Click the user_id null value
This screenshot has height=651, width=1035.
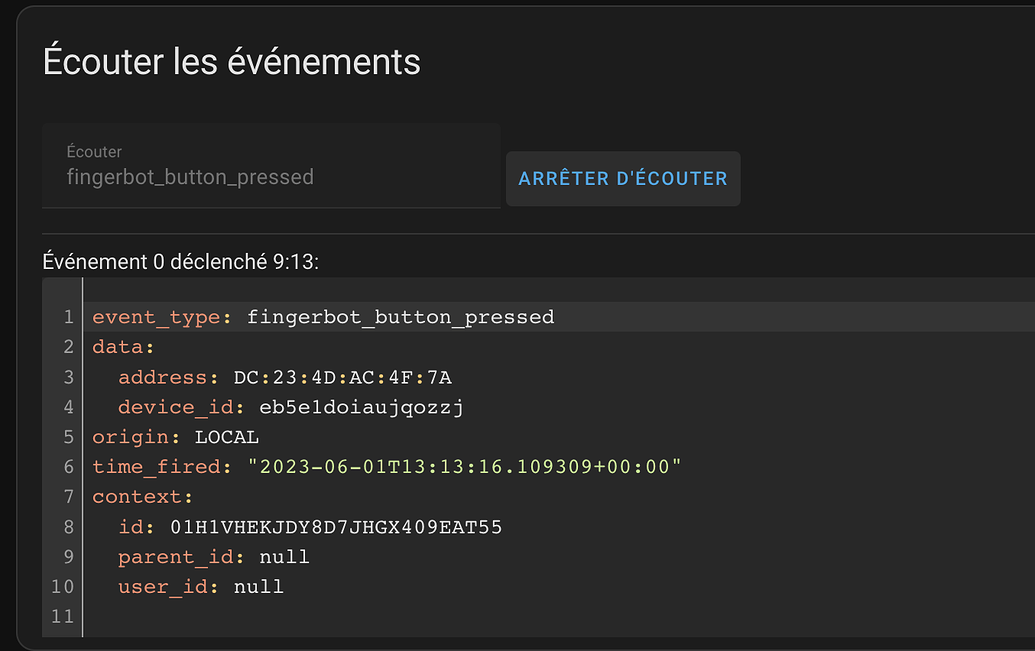click(257, 587)
